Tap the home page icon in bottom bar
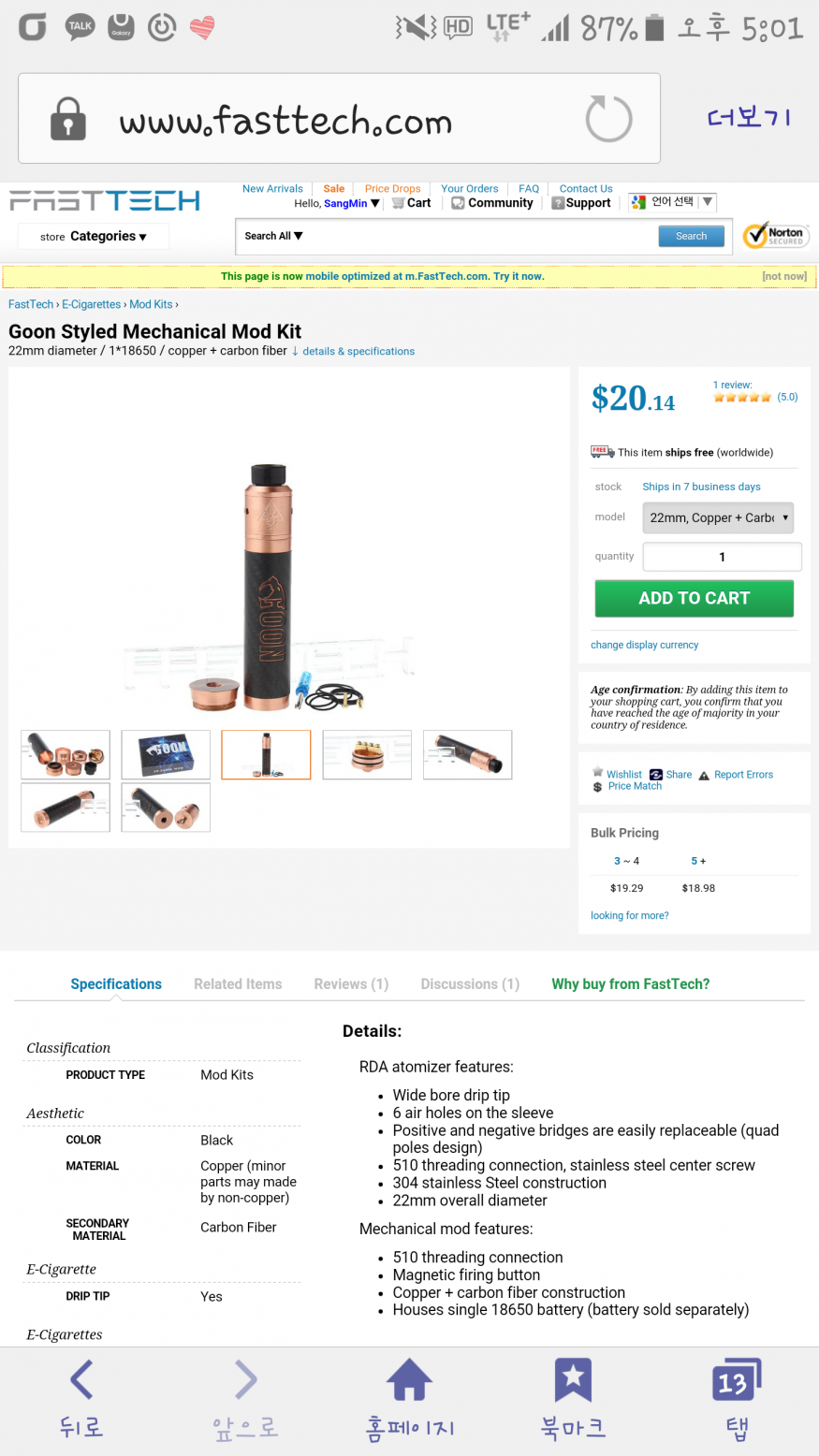 [409, 1379]
